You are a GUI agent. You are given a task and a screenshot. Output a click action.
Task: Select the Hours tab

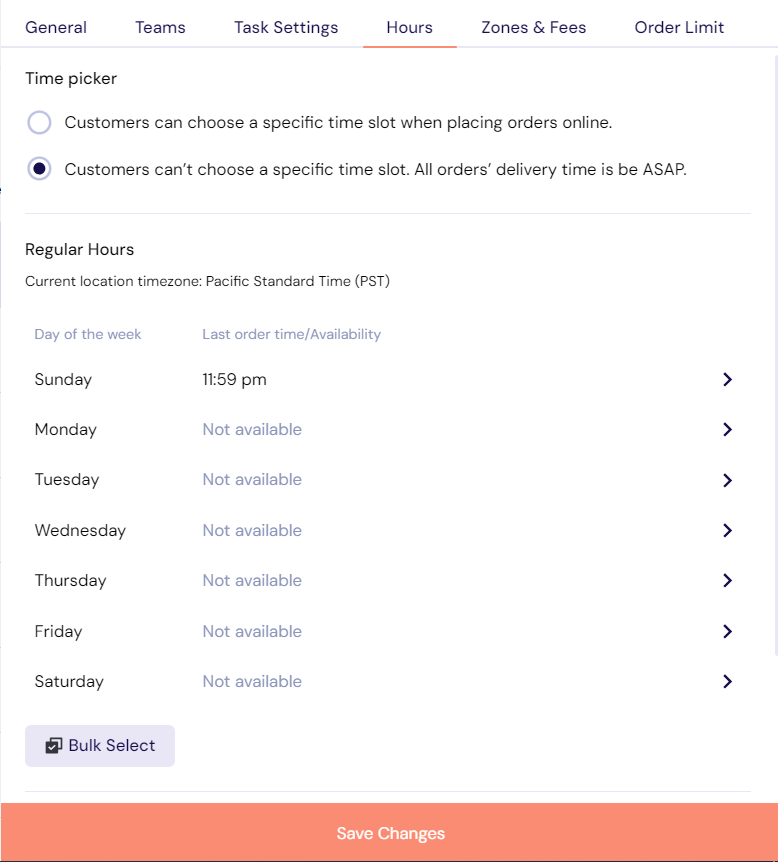[x=410, y=27]
